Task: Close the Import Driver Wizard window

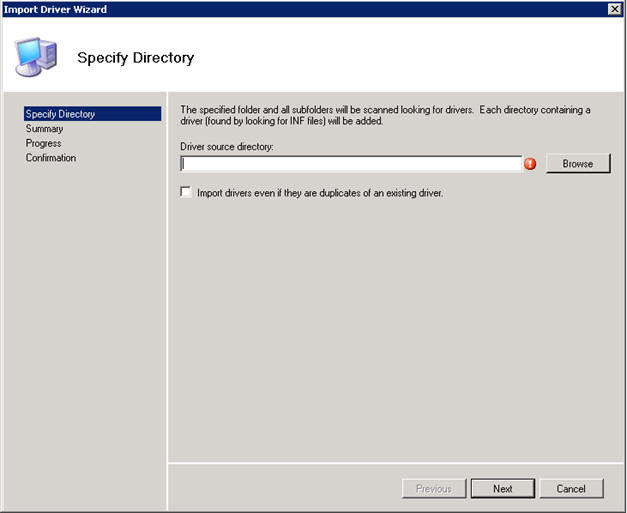Action: [614, 9]
